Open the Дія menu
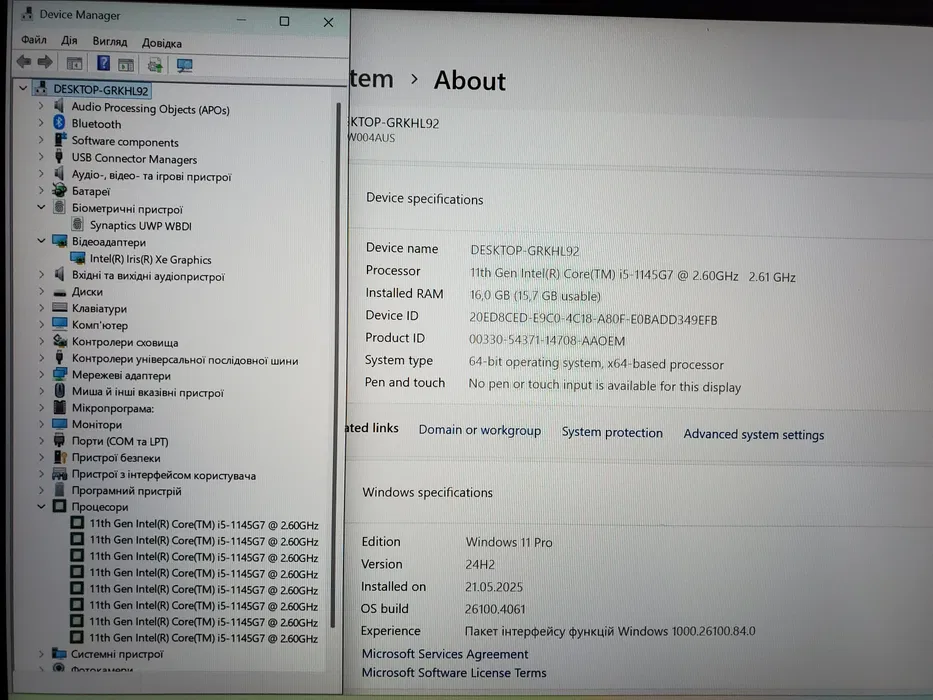 [69, 40]
